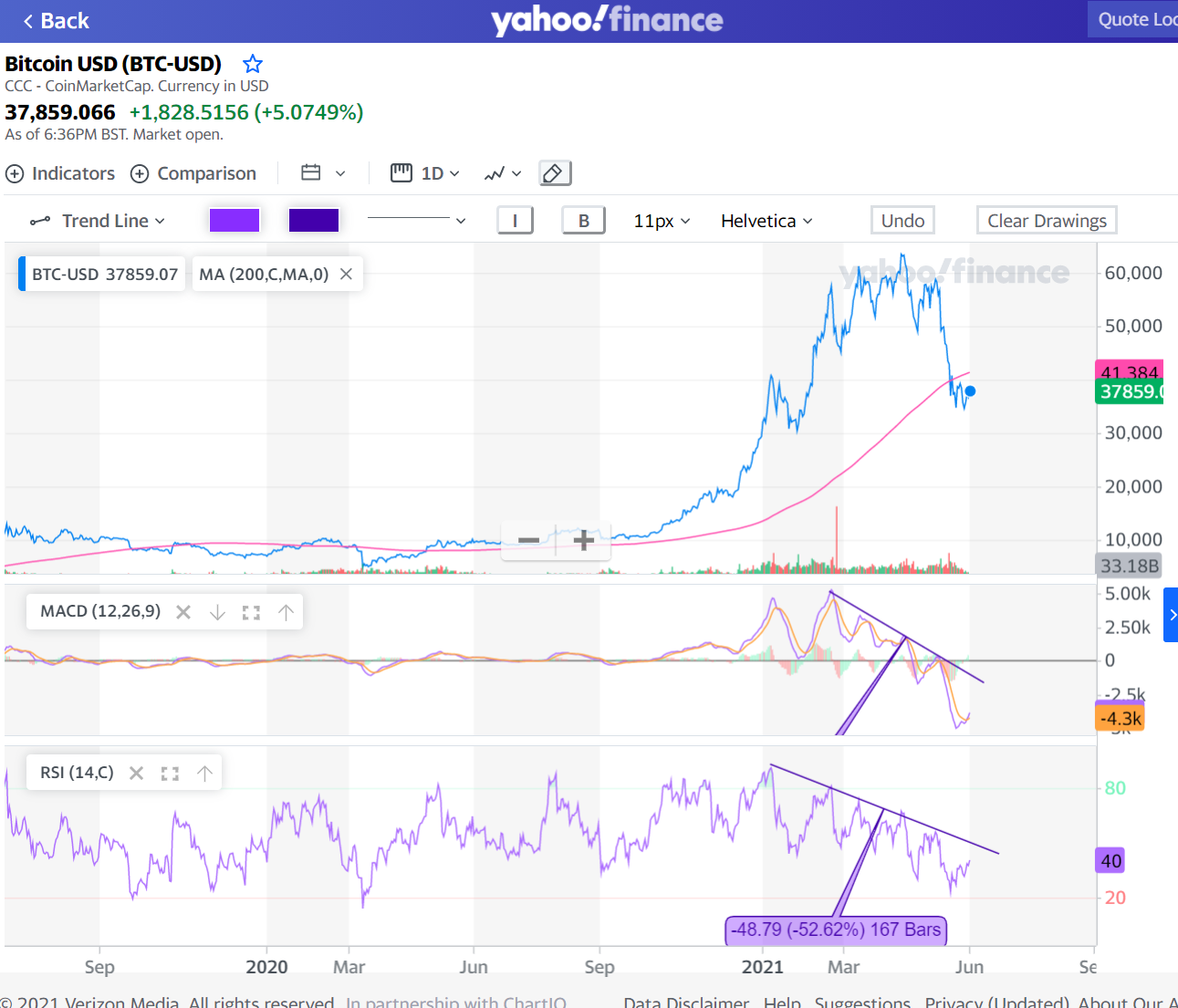Screen dimensions: 1178x1008
Task: Select the MA (200,C,MA,0) label
Action: pyautogui.click(x=264, y=274)
